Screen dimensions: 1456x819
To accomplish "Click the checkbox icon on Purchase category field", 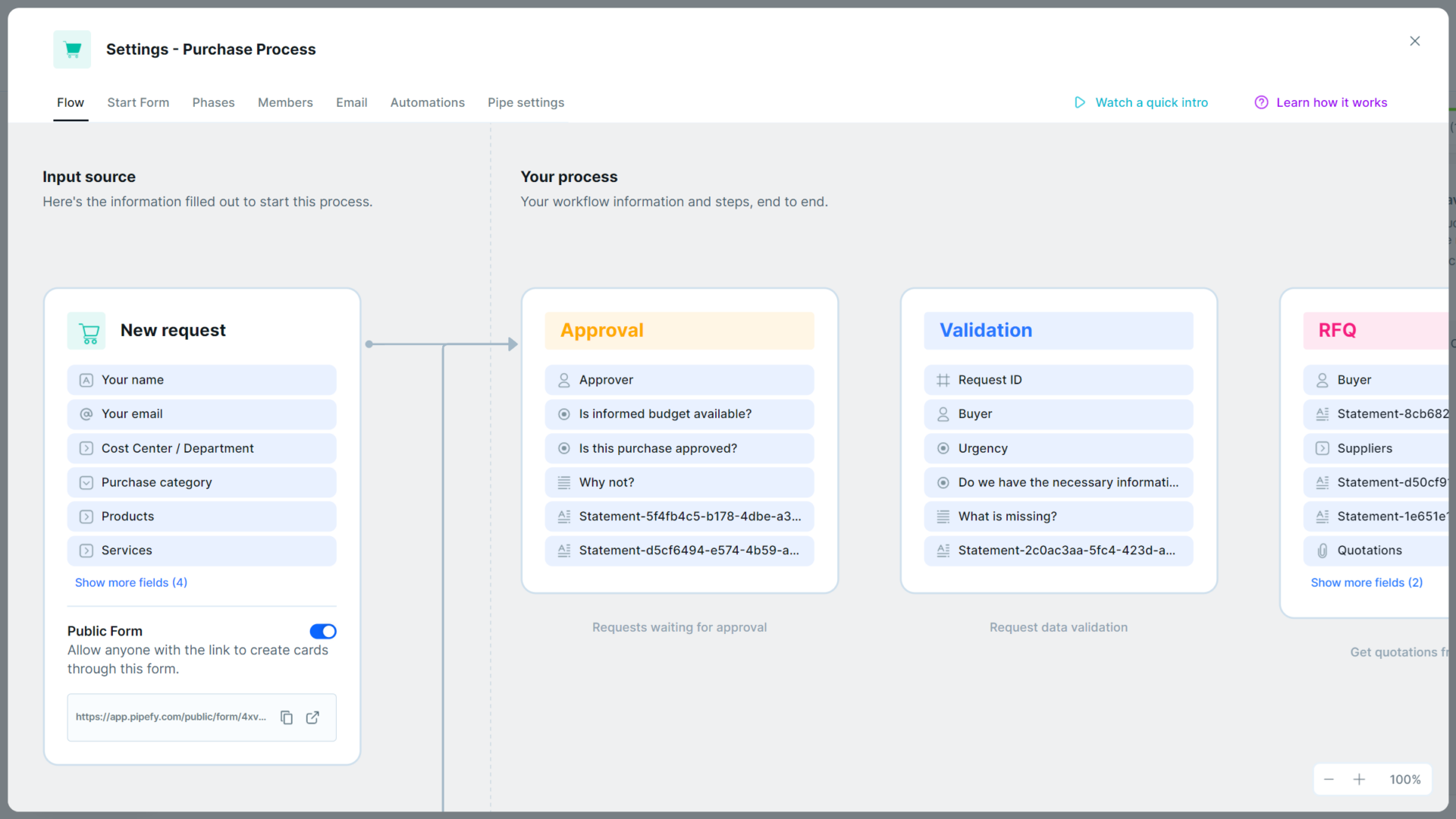I will [86, 482].
